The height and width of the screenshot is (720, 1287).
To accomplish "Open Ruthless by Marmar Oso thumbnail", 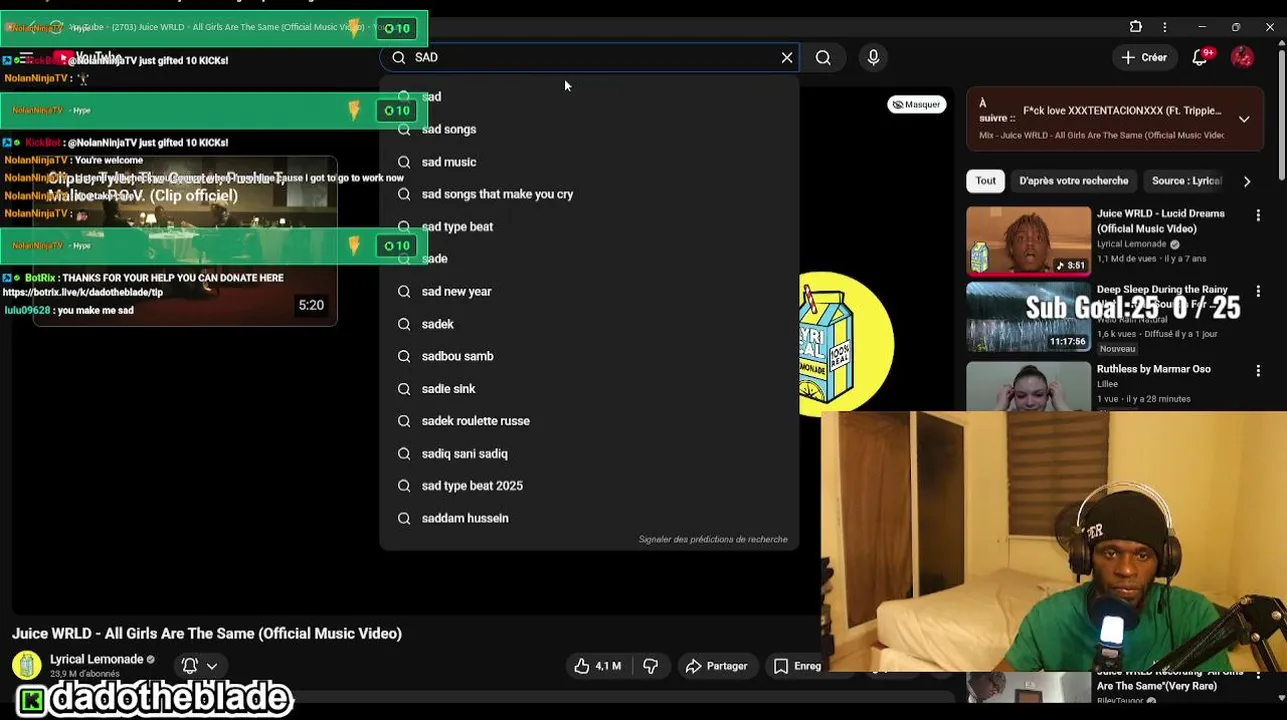I will (x=1028, y=386).
